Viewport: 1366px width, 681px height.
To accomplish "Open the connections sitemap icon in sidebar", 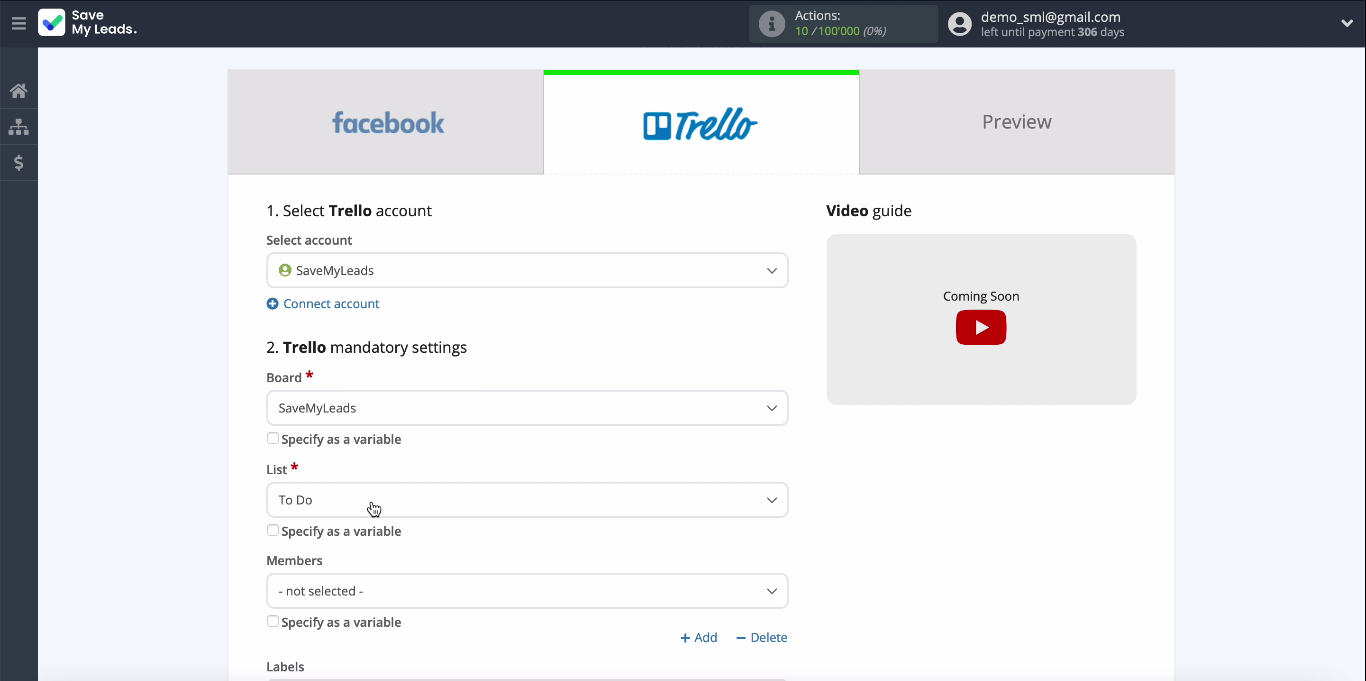I will click(x=18, y=127).
